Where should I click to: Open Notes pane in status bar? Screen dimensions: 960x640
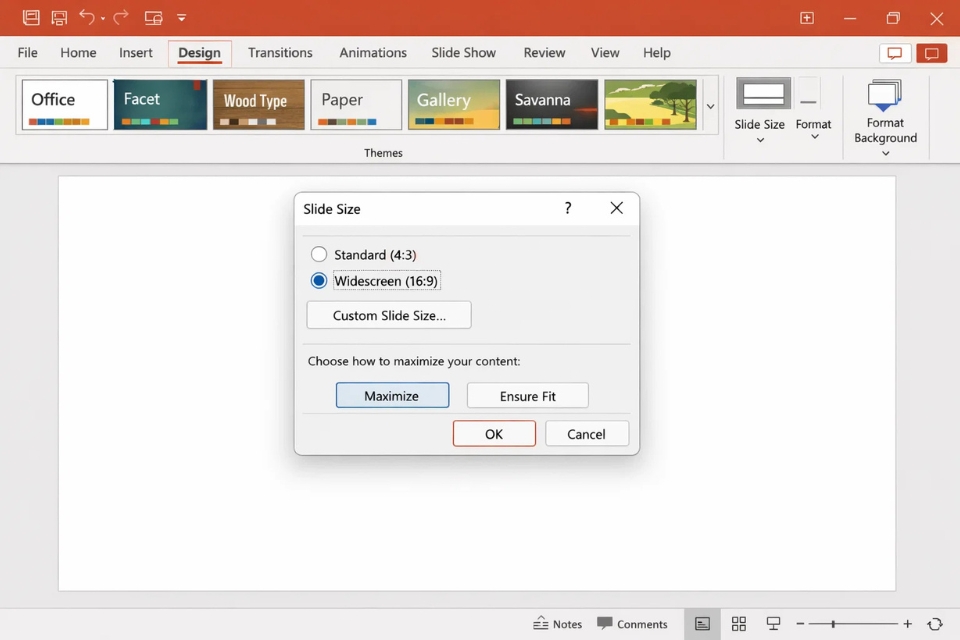[x=558, y=624]
